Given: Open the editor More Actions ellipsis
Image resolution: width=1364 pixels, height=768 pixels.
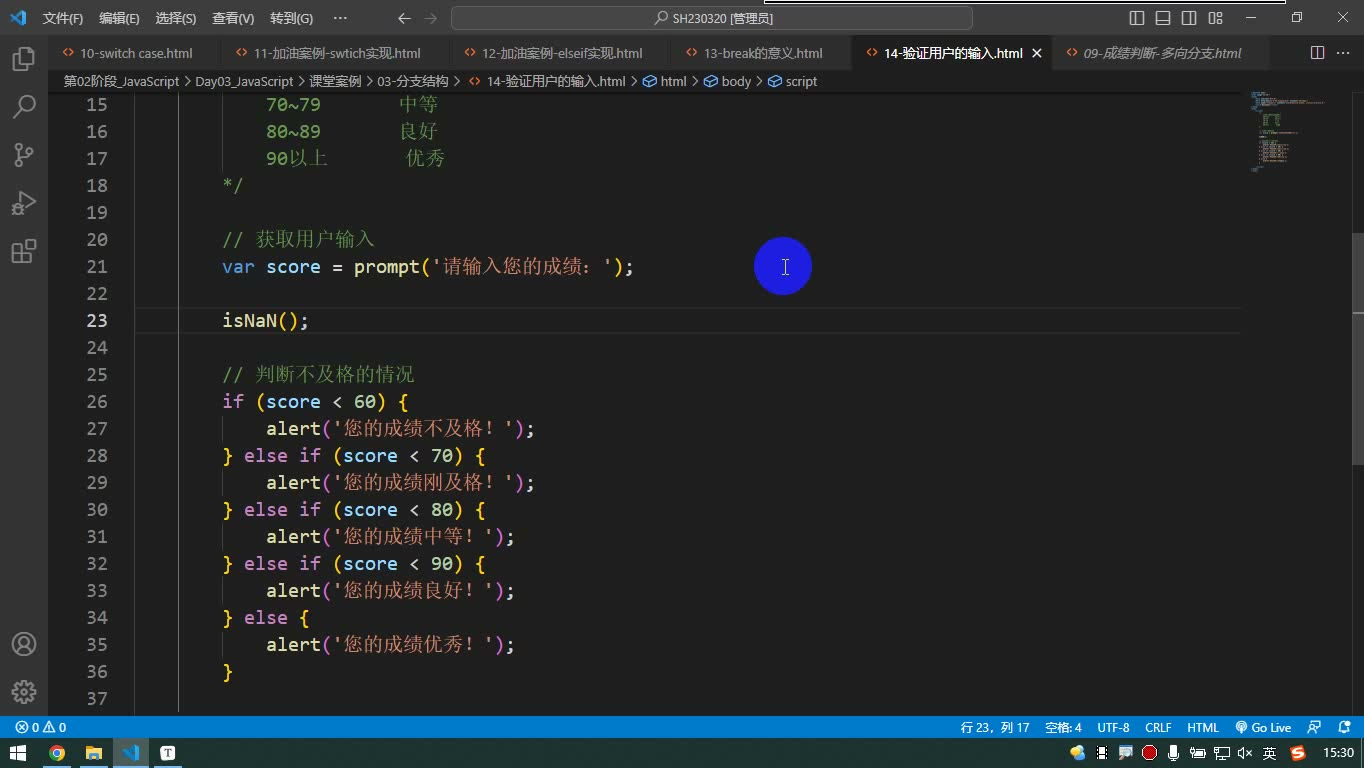Looking at the screenshot, I should [x=1343, y=53].
